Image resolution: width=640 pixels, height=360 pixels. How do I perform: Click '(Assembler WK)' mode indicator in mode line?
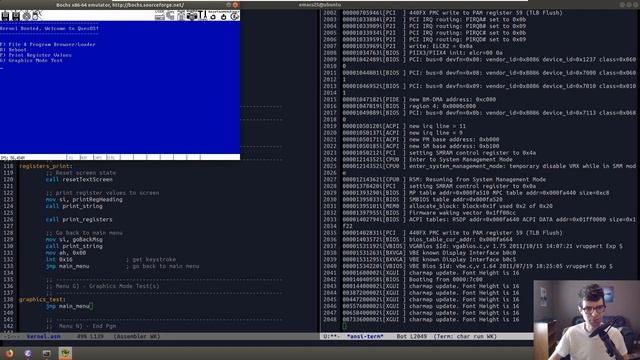point(137,337)
